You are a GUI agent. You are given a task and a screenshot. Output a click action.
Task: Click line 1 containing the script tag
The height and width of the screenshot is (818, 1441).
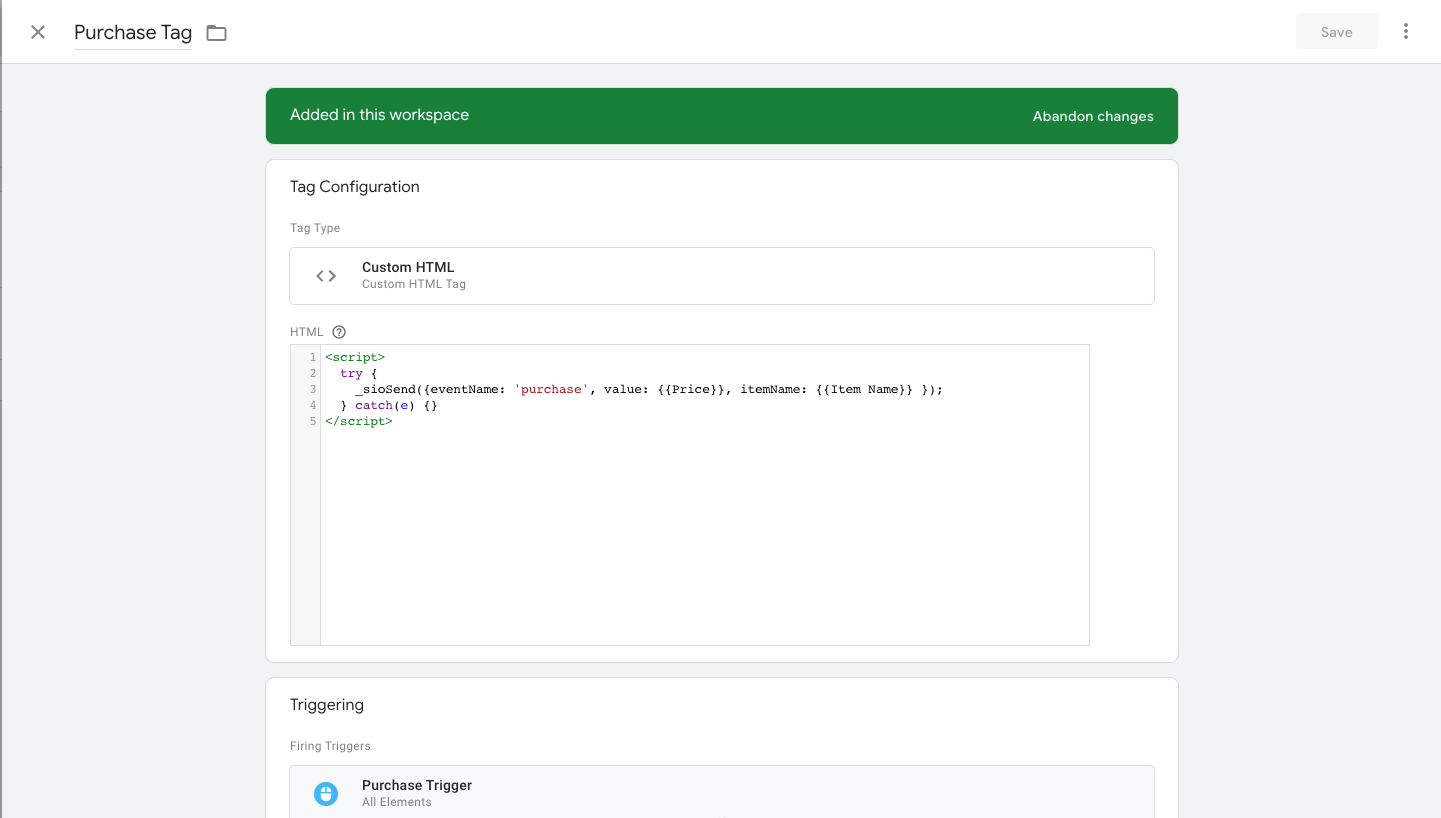pos(355,357)
